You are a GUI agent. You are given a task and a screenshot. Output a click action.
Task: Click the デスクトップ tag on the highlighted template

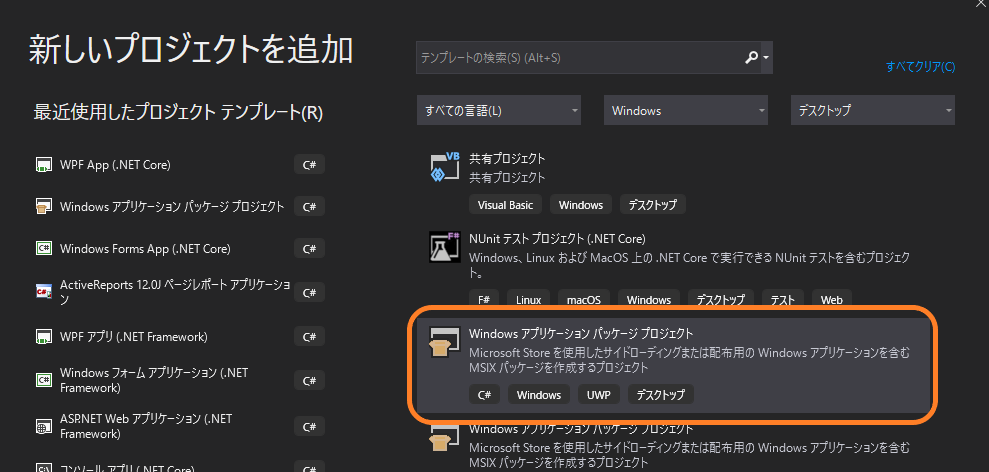[660, 395]
